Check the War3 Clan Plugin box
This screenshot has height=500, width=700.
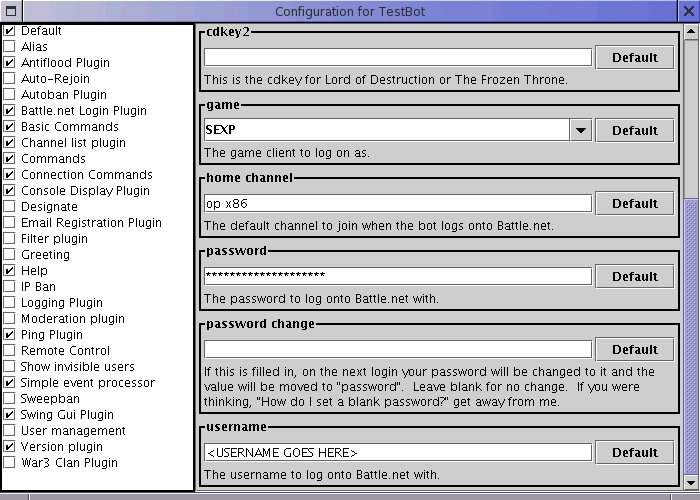(x=9, y=462)
